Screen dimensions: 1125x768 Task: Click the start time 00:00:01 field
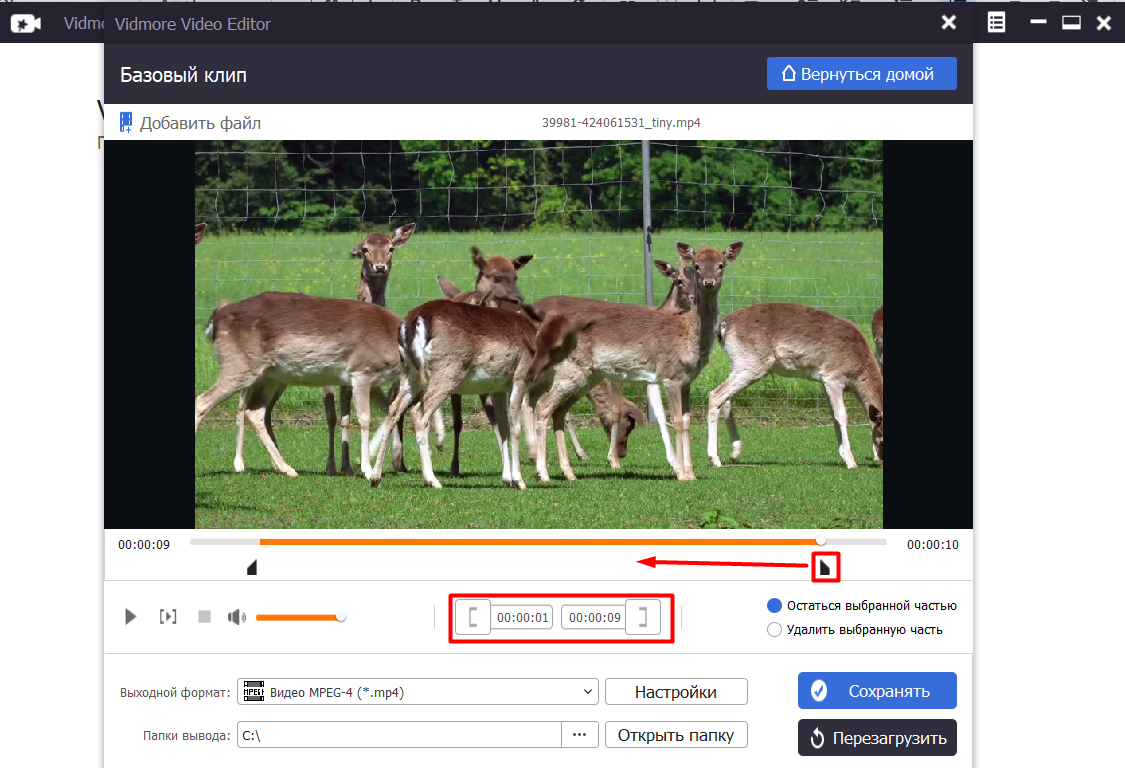(523, 618)
